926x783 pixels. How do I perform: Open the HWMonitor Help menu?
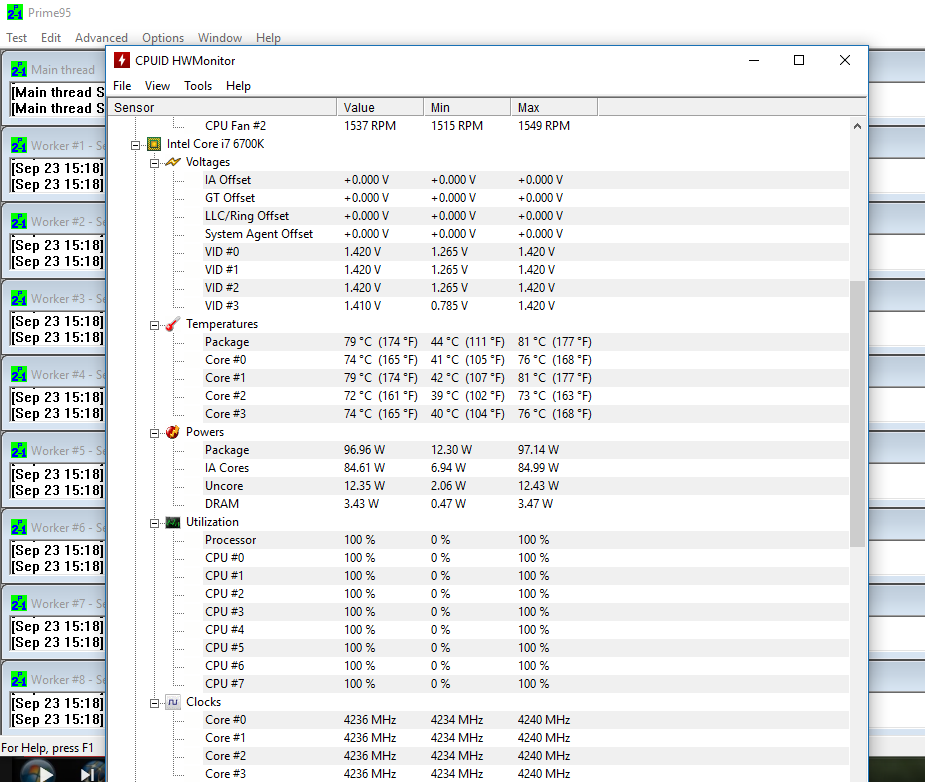tap(238, 86)
